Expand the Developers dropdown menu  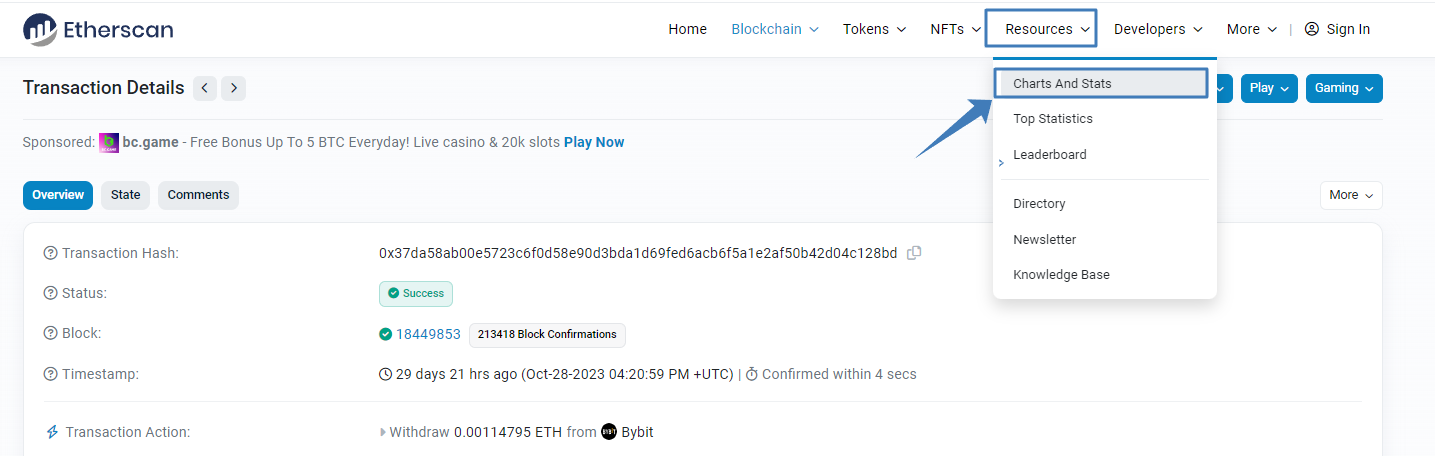[1158, 29]
